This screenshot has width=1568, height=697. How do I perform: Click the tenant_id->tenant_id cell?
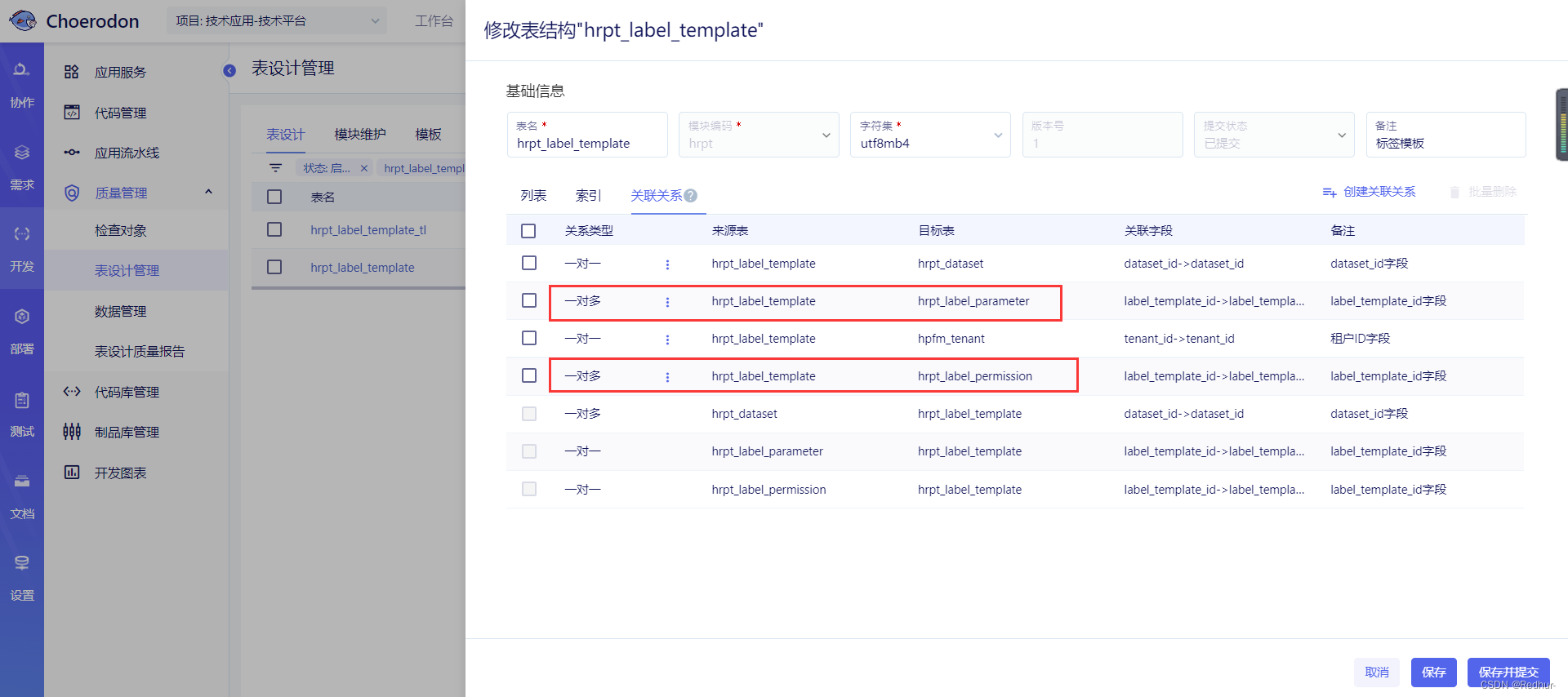click(x=1179, y=339)
